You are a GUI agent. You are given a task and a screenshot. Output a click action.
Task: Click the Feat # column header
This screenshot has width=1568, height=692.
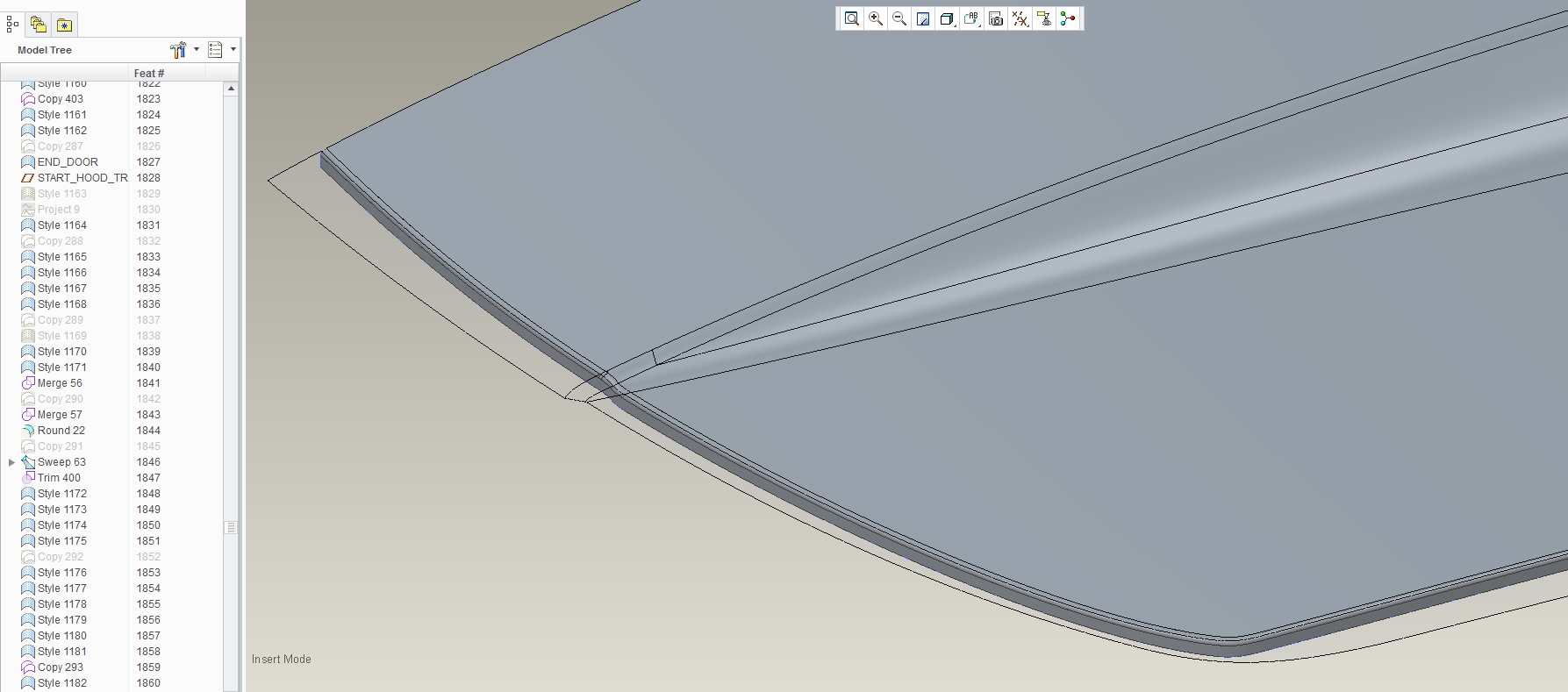(x=149, y=73)
